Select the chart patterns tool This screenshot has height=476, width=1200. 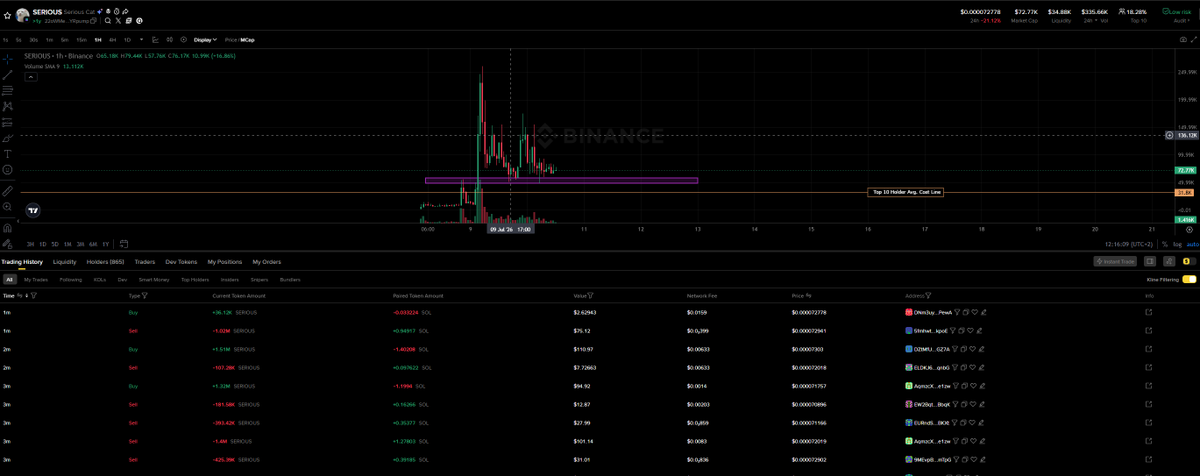pos(8,105)
